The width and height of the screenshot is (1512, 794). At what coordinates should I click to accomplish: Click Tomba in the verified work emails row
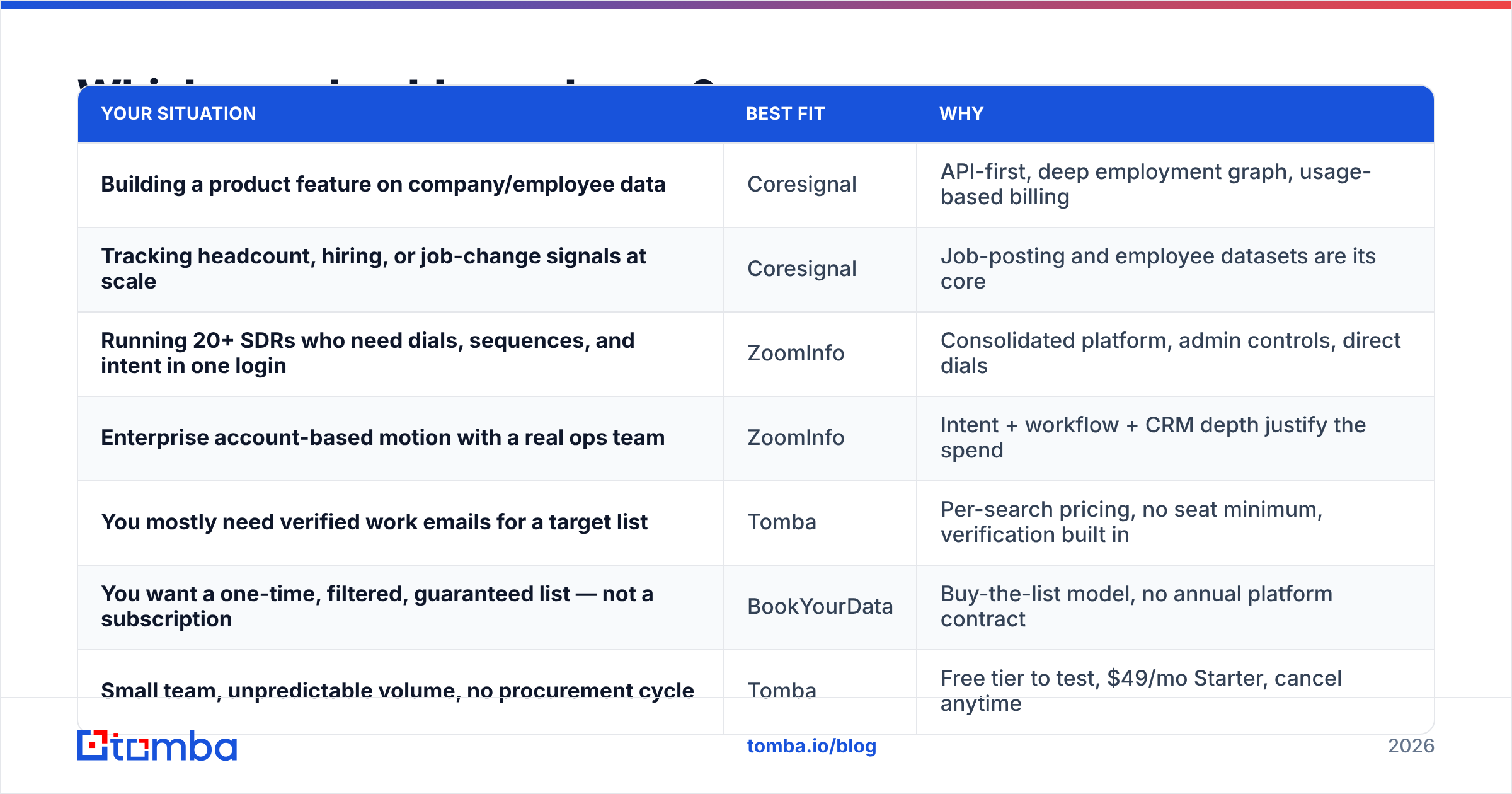pyautogui.click(x=782, y=522)
